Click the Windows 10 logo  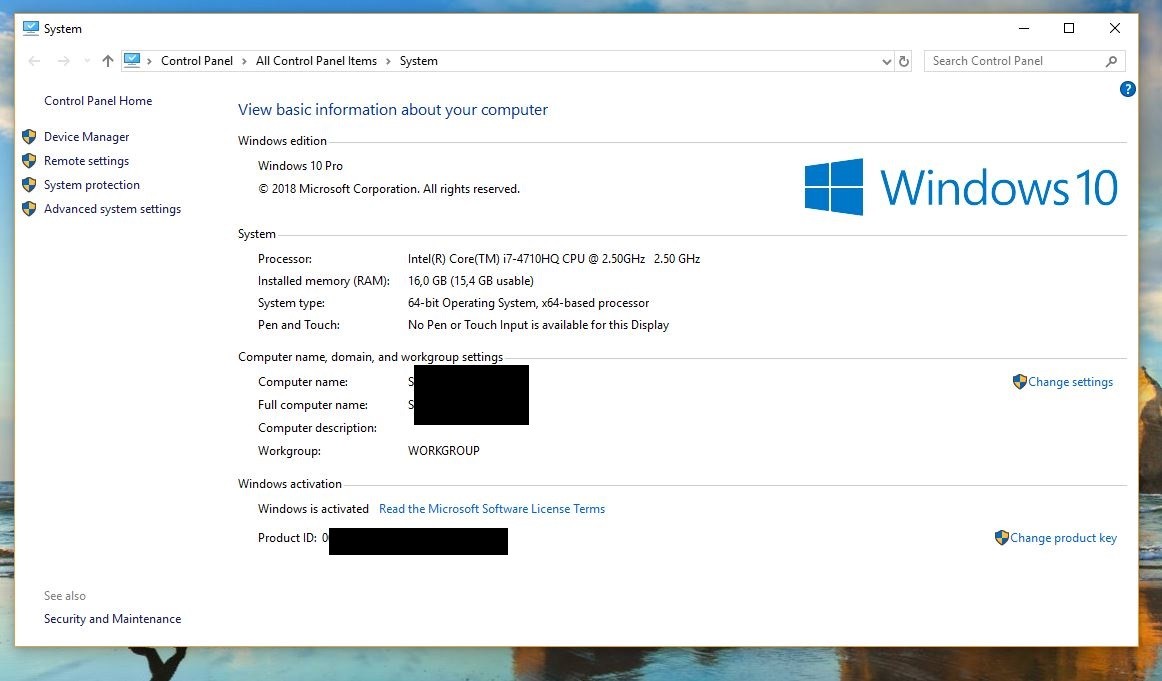click(x=961, y=187)
